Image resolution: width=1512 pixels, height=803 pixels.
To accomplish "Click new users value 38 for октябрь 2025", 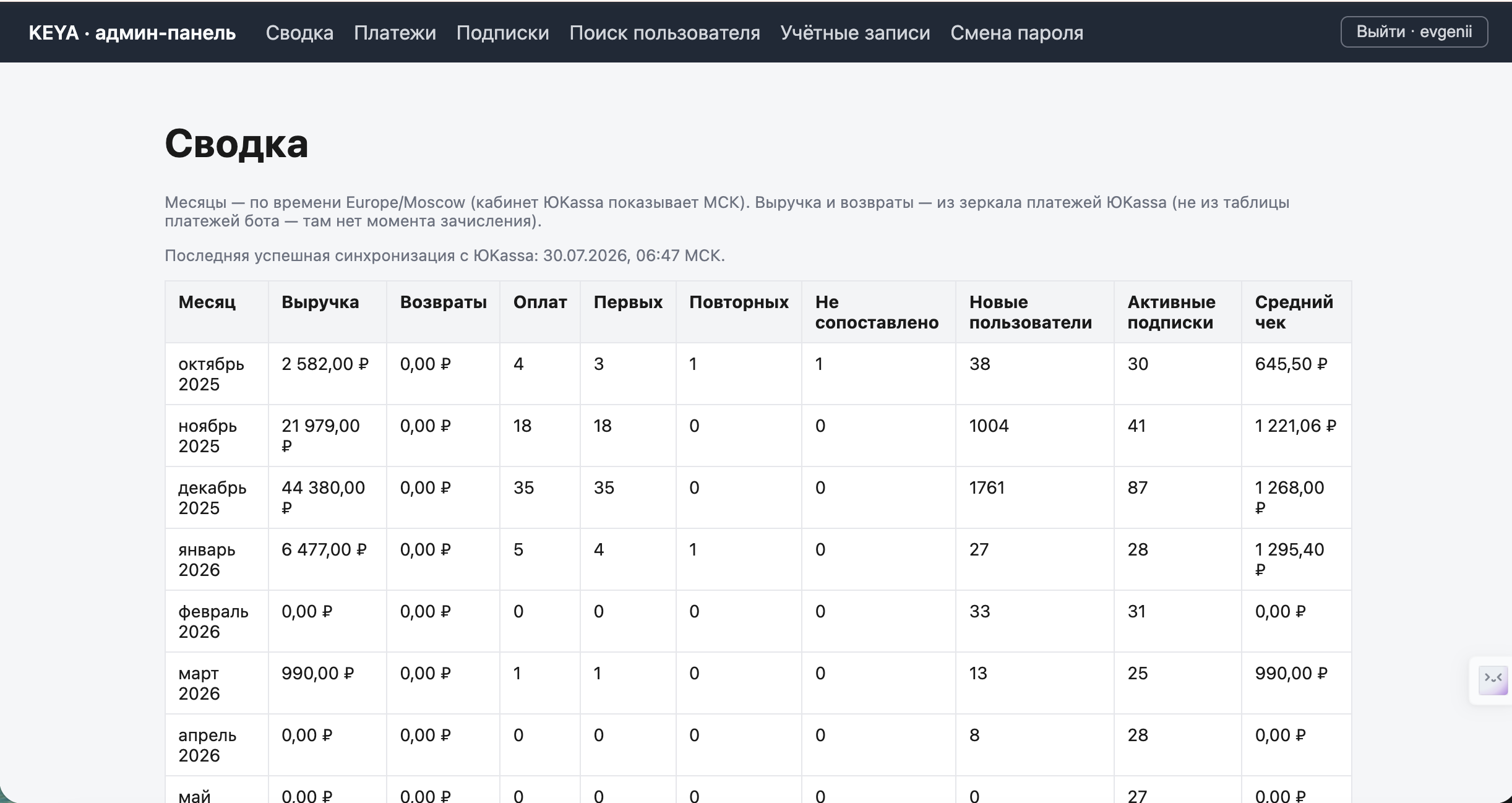I will coord(980,364).
